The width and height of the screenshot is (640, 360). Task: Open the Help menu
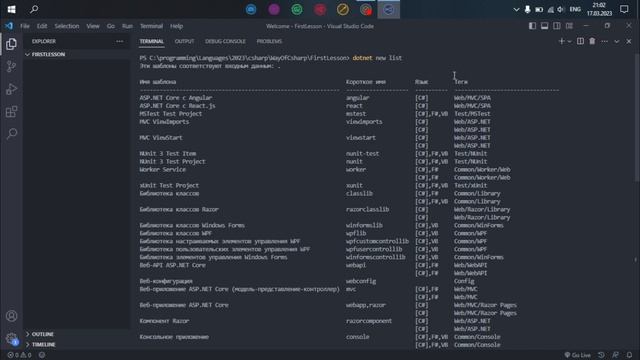click(x=176, y=26)
